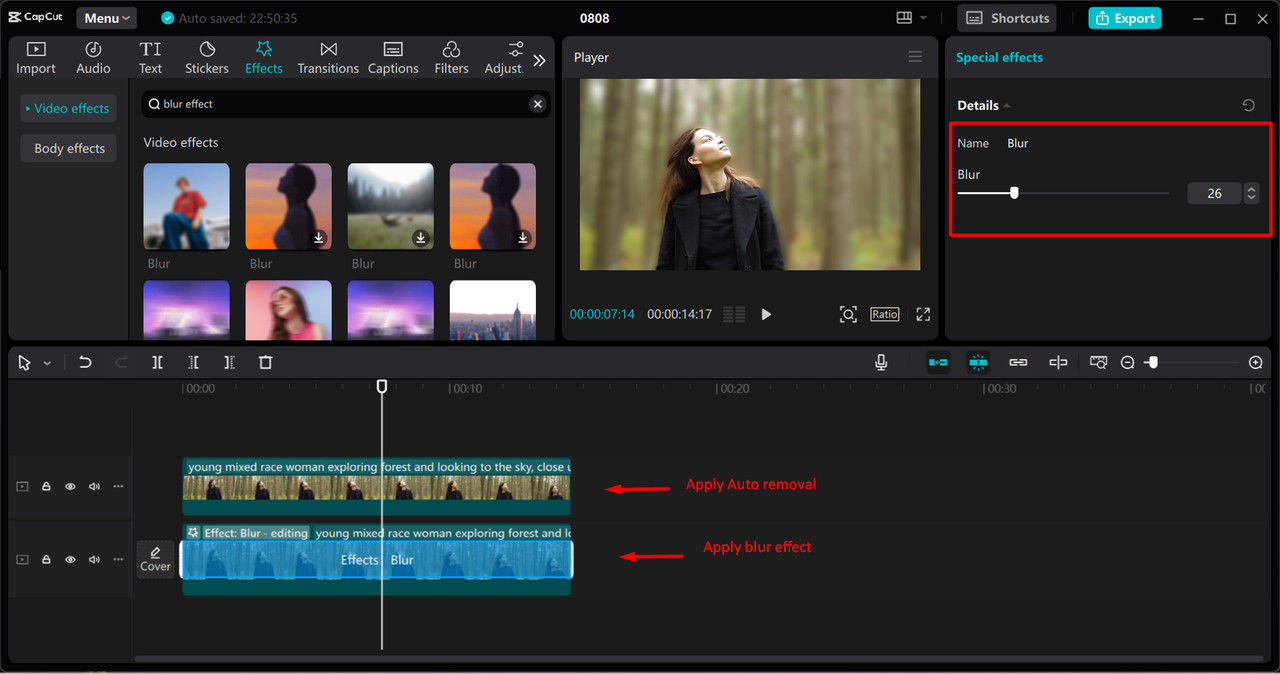Open the Filters tab
Screen dimensions: 1280x674
451,58
